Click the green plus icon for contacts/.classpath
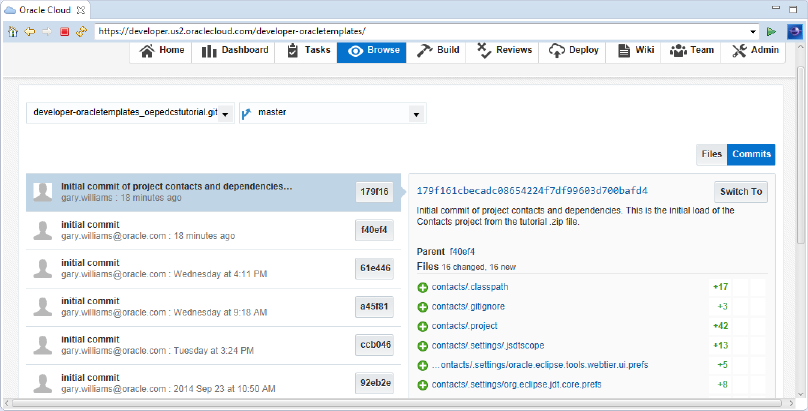The image size is (808, 411). [423, 287]
